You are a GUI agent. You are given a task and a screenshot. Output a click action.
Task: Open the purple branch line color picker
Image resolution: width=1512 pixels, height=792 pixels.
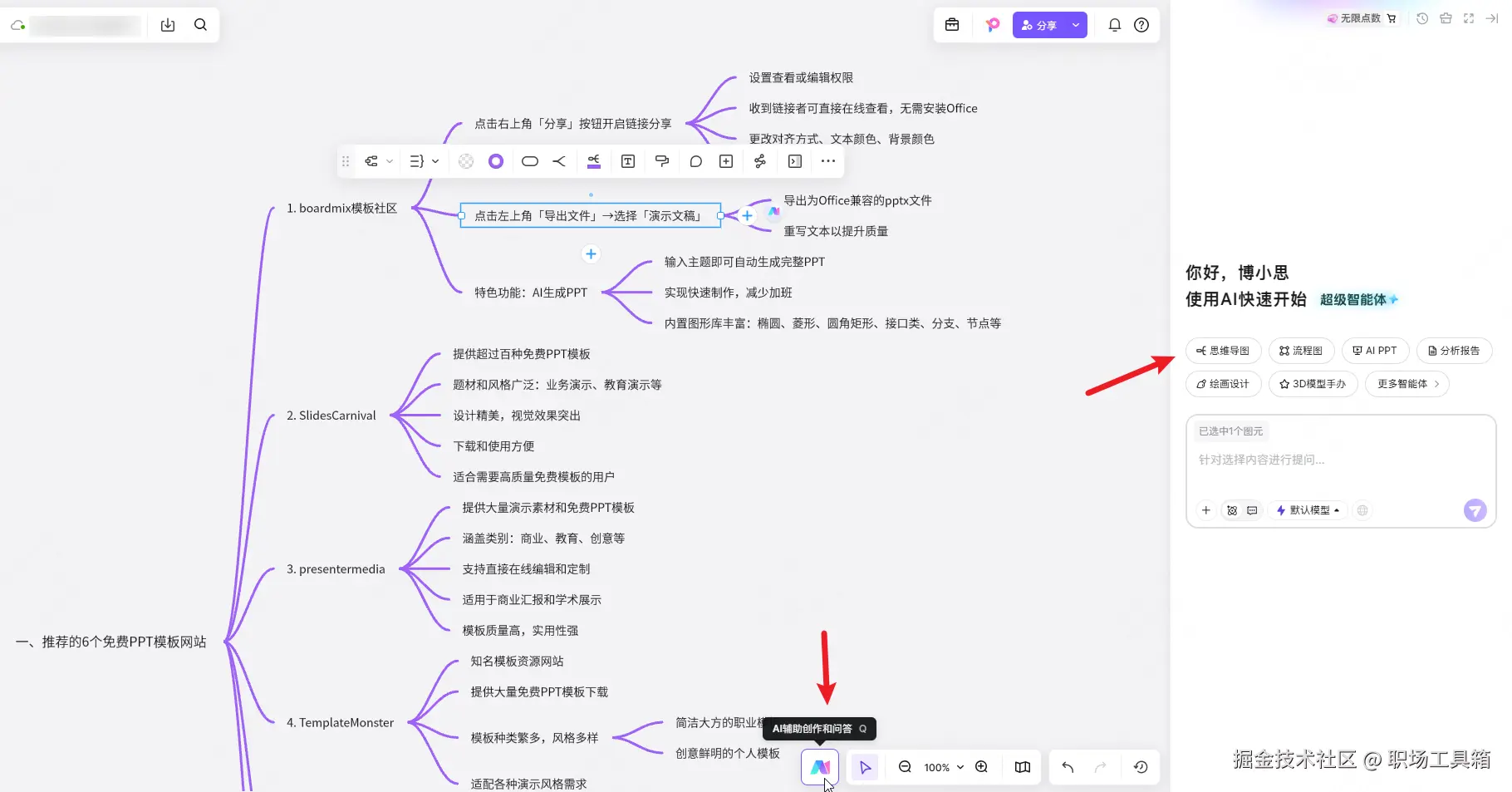pyautogui.click(x=594, y=161)
